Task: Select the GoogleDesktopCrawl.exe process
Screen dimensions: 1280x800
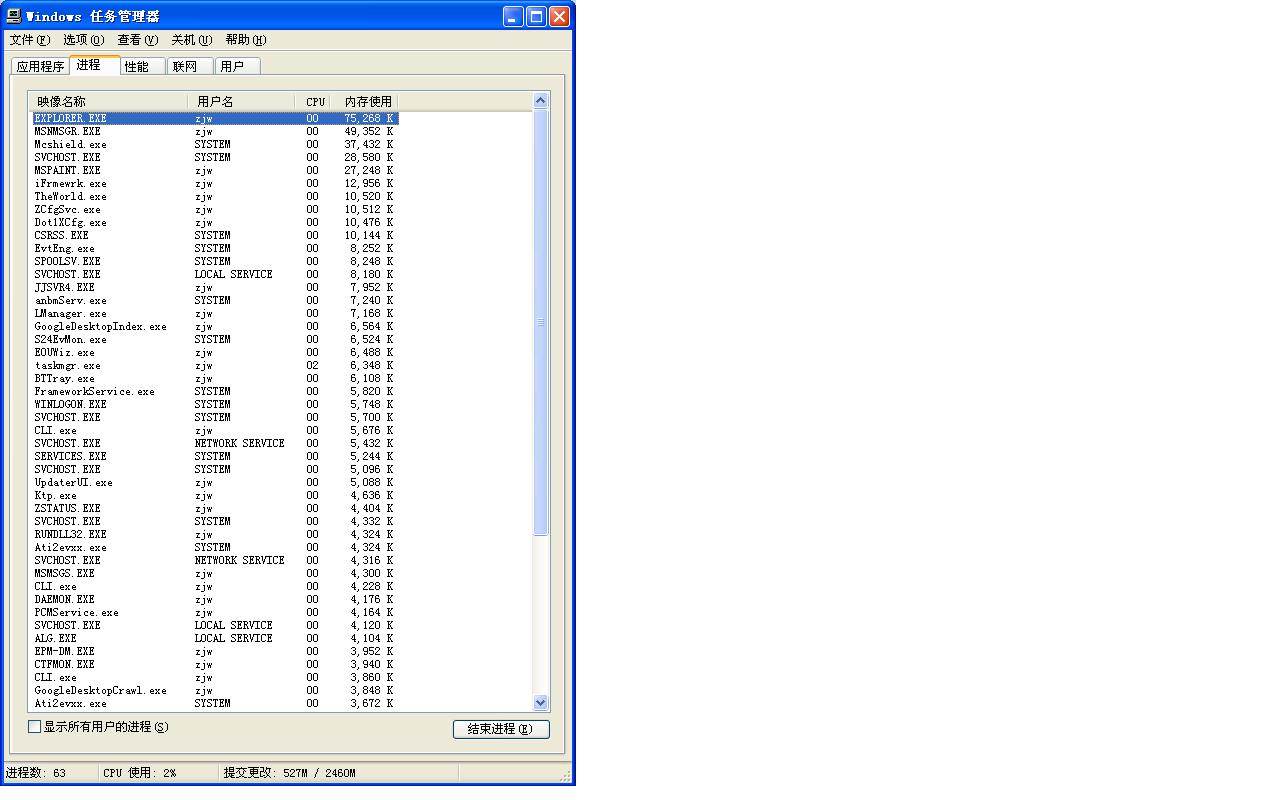Action: coord(215,690)
